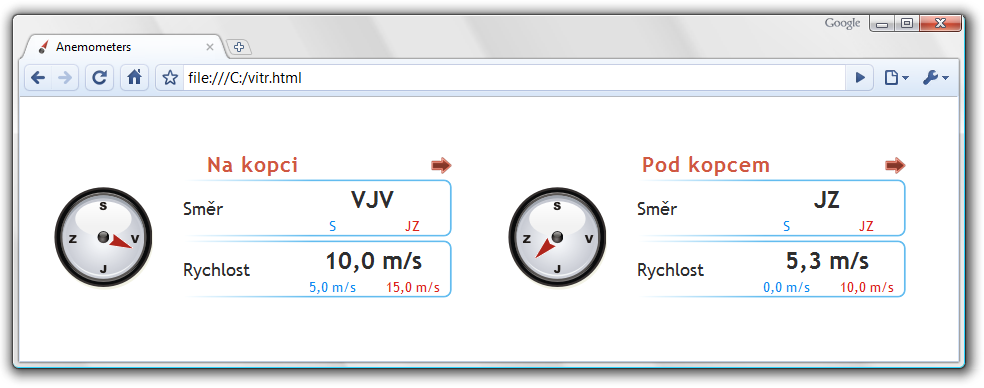Click the Pod kopcem heading

706,165
